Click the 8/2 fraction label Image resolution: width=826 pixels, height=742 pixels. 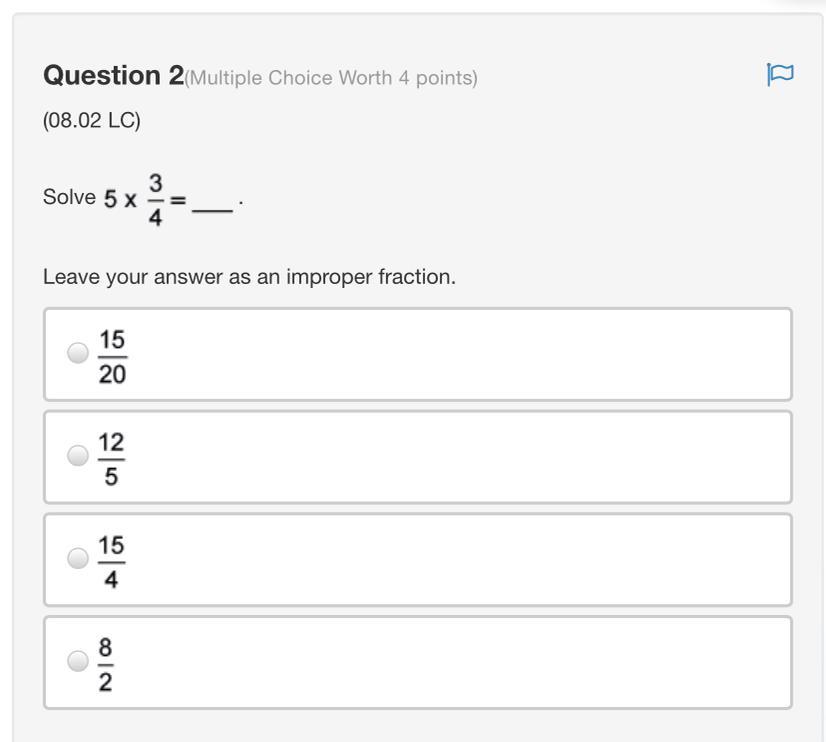pos(105,663)
